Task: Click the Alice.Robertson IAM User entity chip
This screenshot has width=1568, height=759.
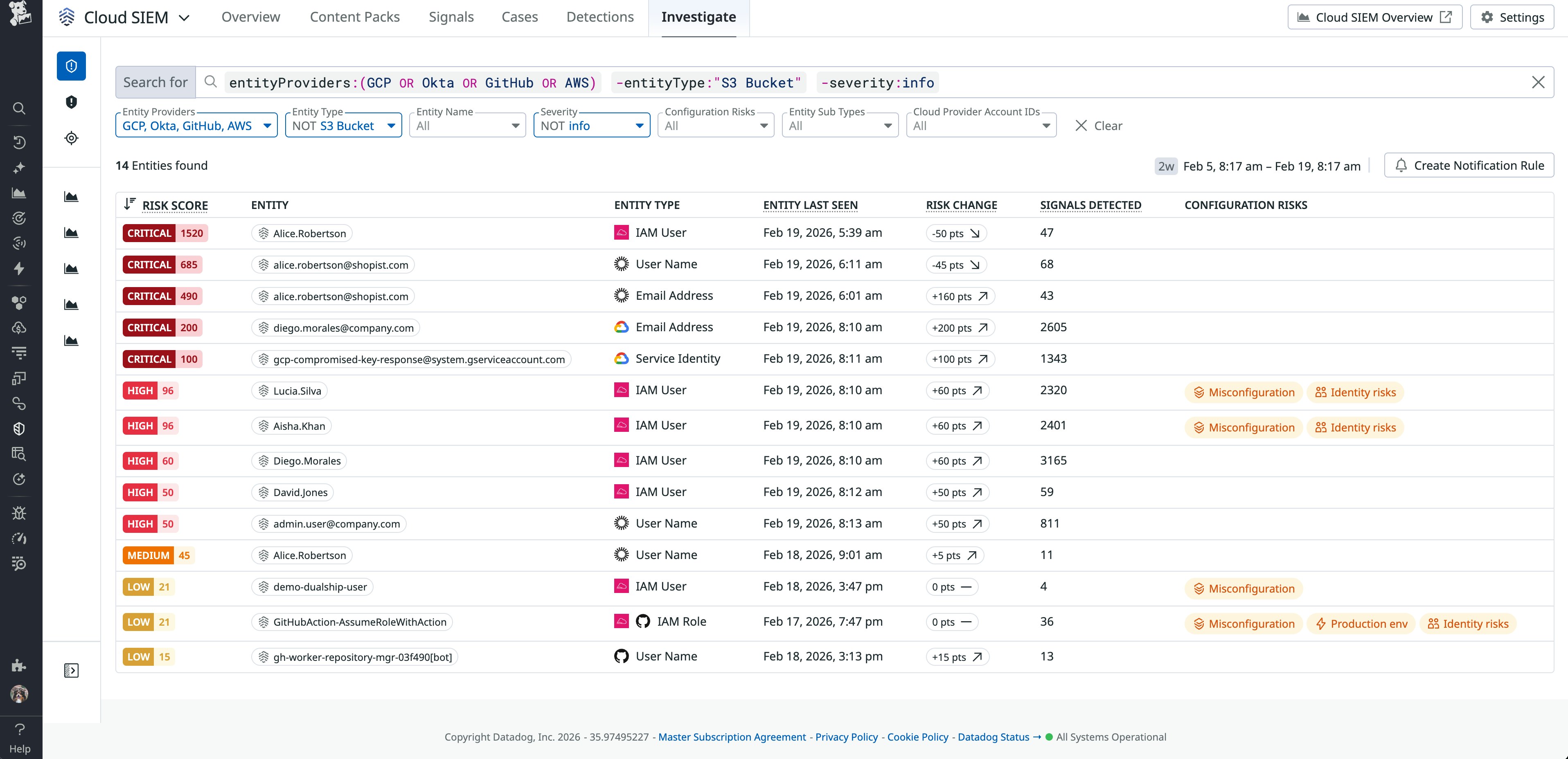Action: pos(301,233)
